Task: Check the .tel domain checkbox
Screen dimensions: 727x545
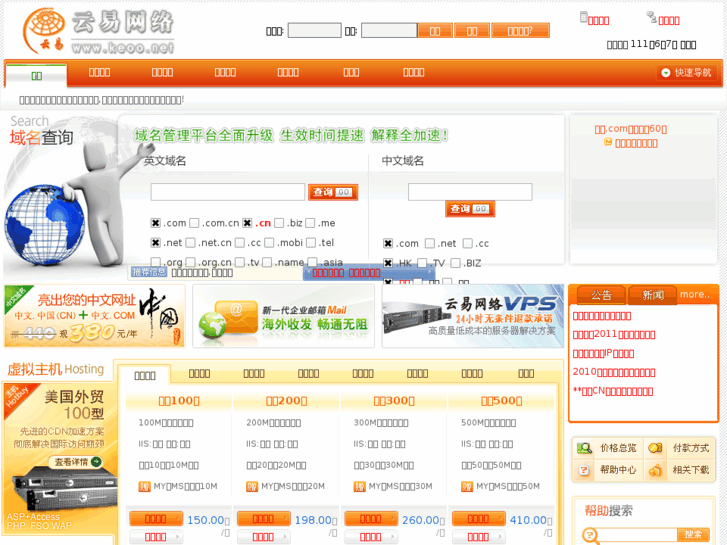Action: [x=311, y=243]
